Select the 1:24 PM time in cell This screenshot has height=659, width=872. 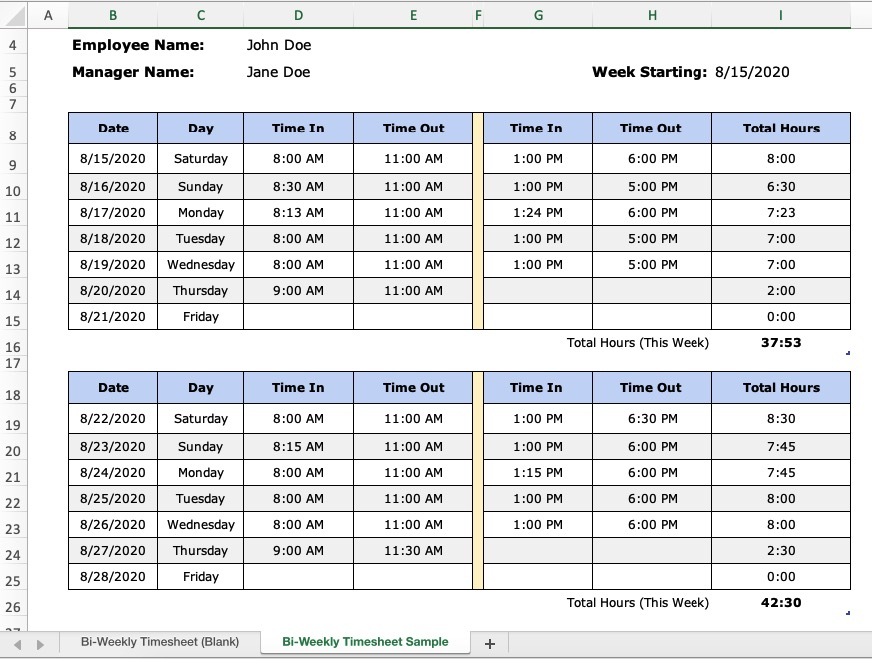[538, 212]
